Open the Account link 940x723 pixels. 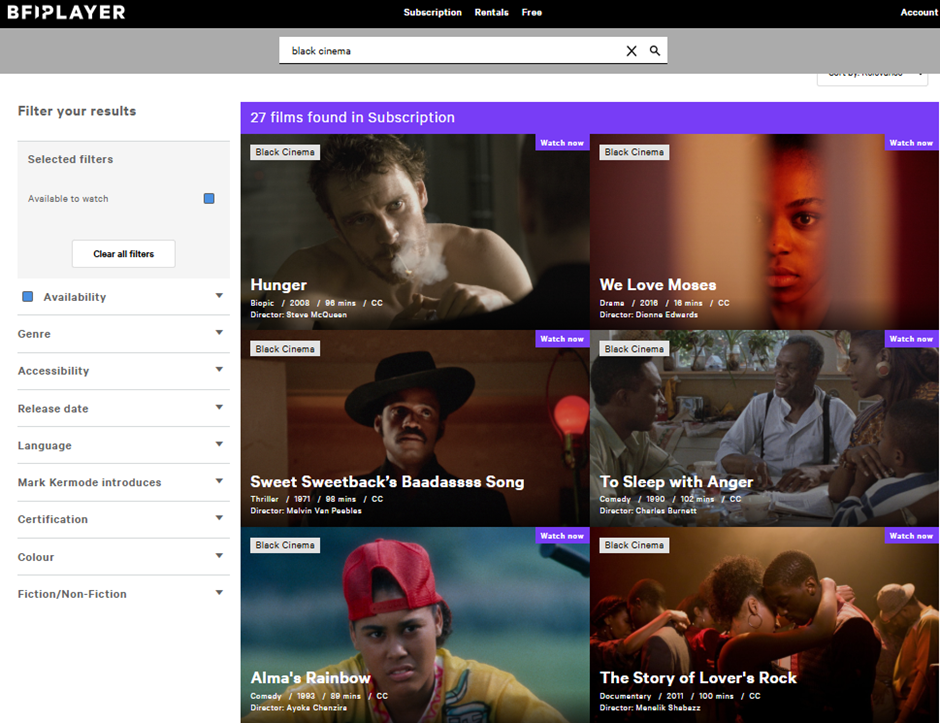pyautogui.click(x=918, y=13)
